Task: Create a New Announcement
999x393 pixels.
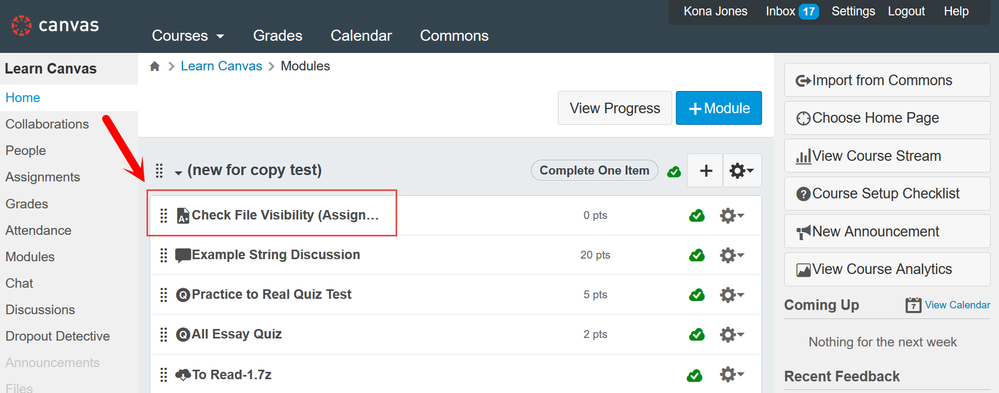Action: (x=887, y=231)
